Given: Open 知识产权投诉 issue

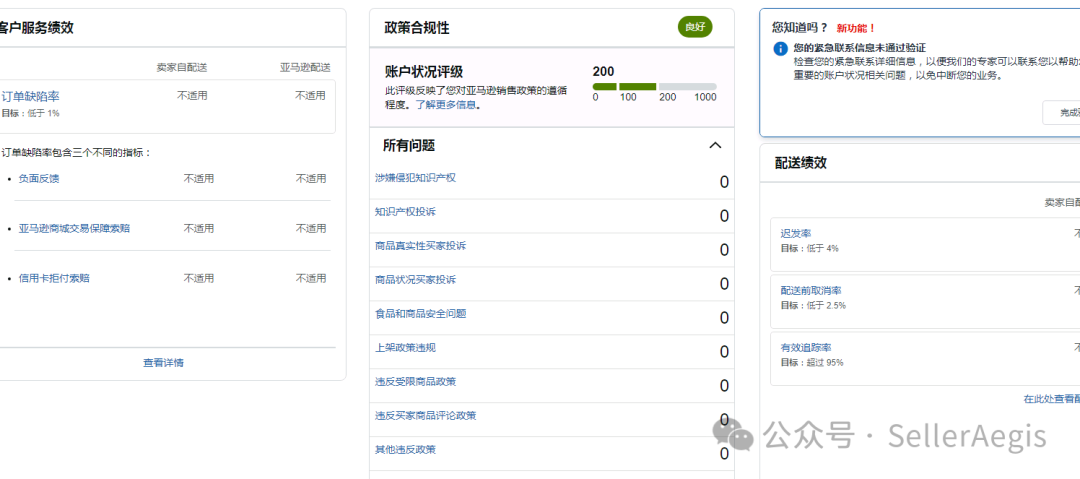Looking at the screenshot, I should click(405, 212).
